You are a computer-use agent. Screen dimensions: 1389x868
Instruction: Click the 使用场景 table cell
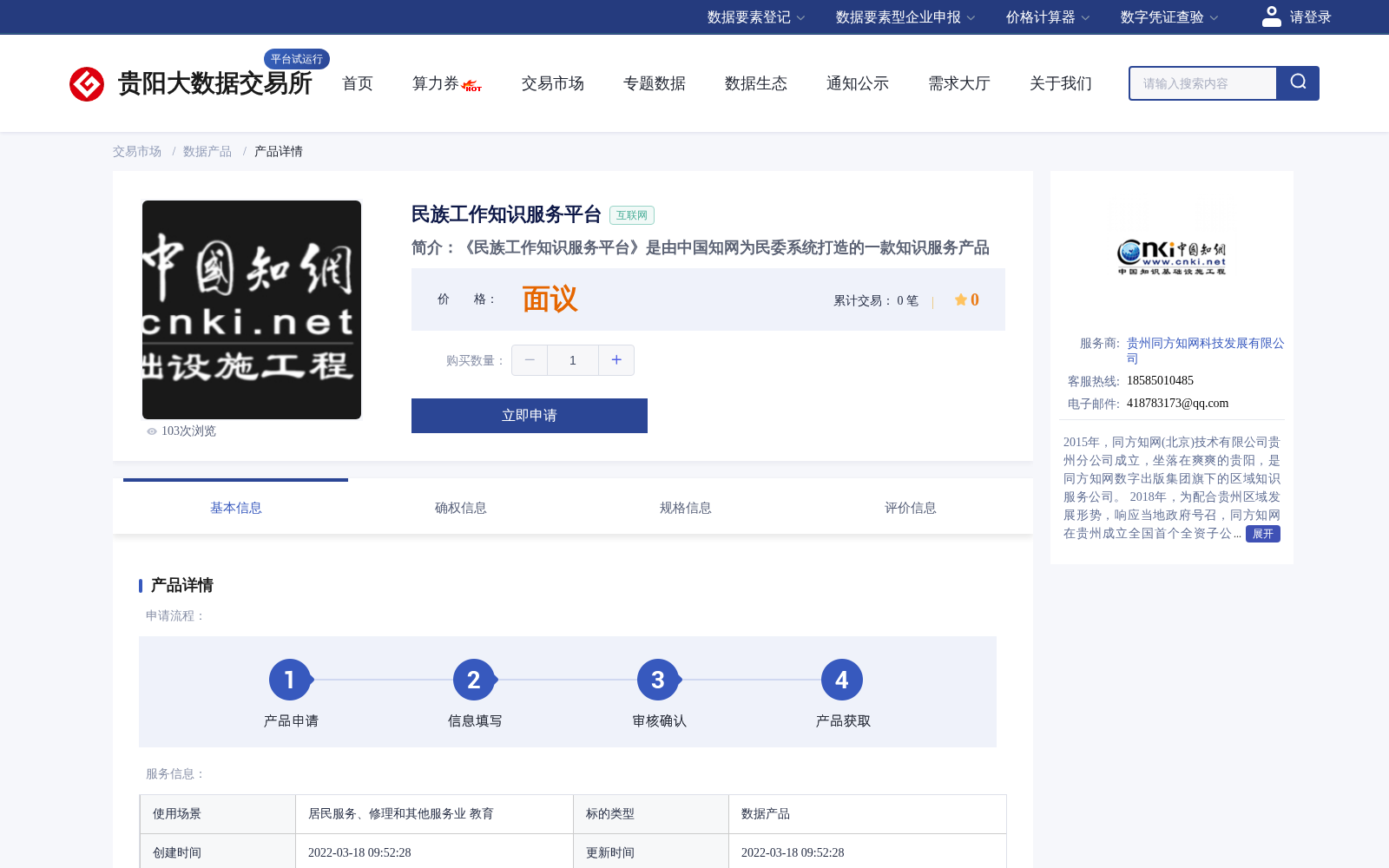(218, 814)
